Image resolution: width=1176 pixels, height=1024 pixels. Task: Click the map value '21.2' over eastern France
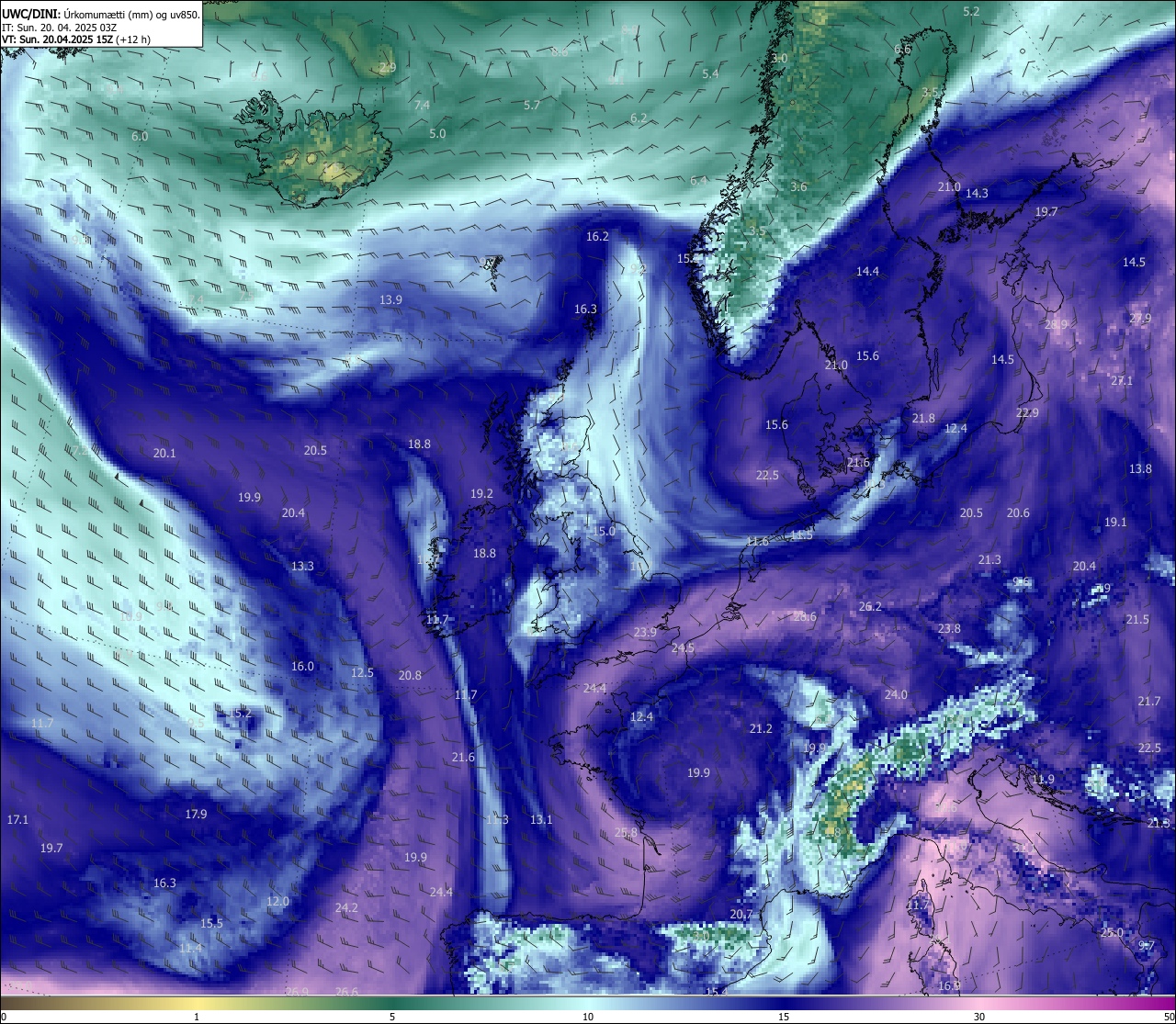coord(761,728)
